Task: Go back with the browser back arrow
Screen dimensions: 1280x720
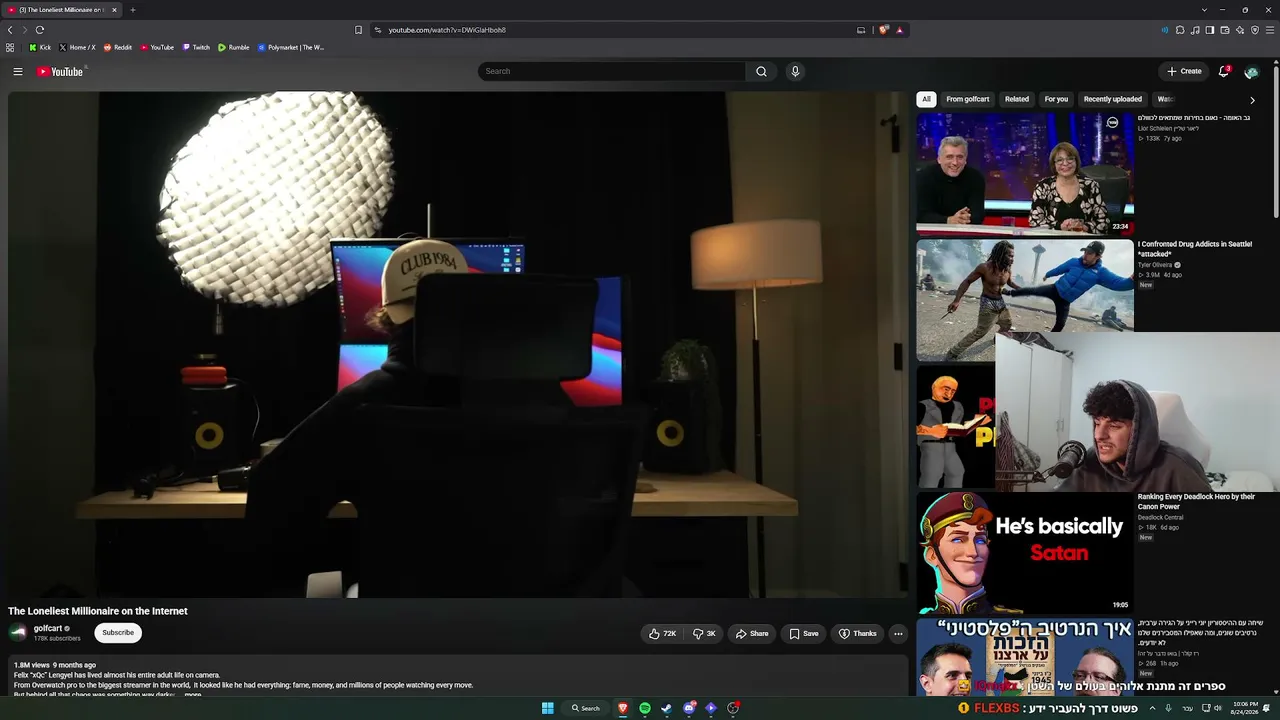Action: pos(10,30)
